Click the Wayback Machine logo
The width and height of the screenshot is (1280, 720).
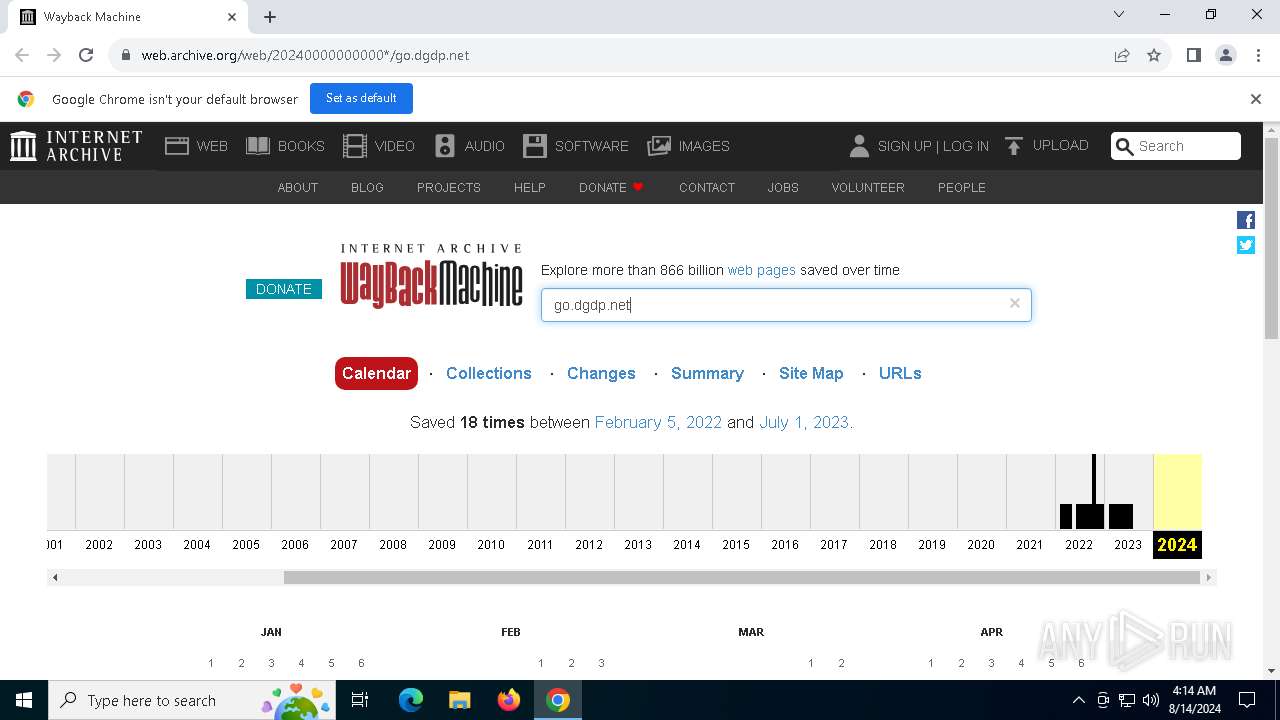[x=431, y=275]
